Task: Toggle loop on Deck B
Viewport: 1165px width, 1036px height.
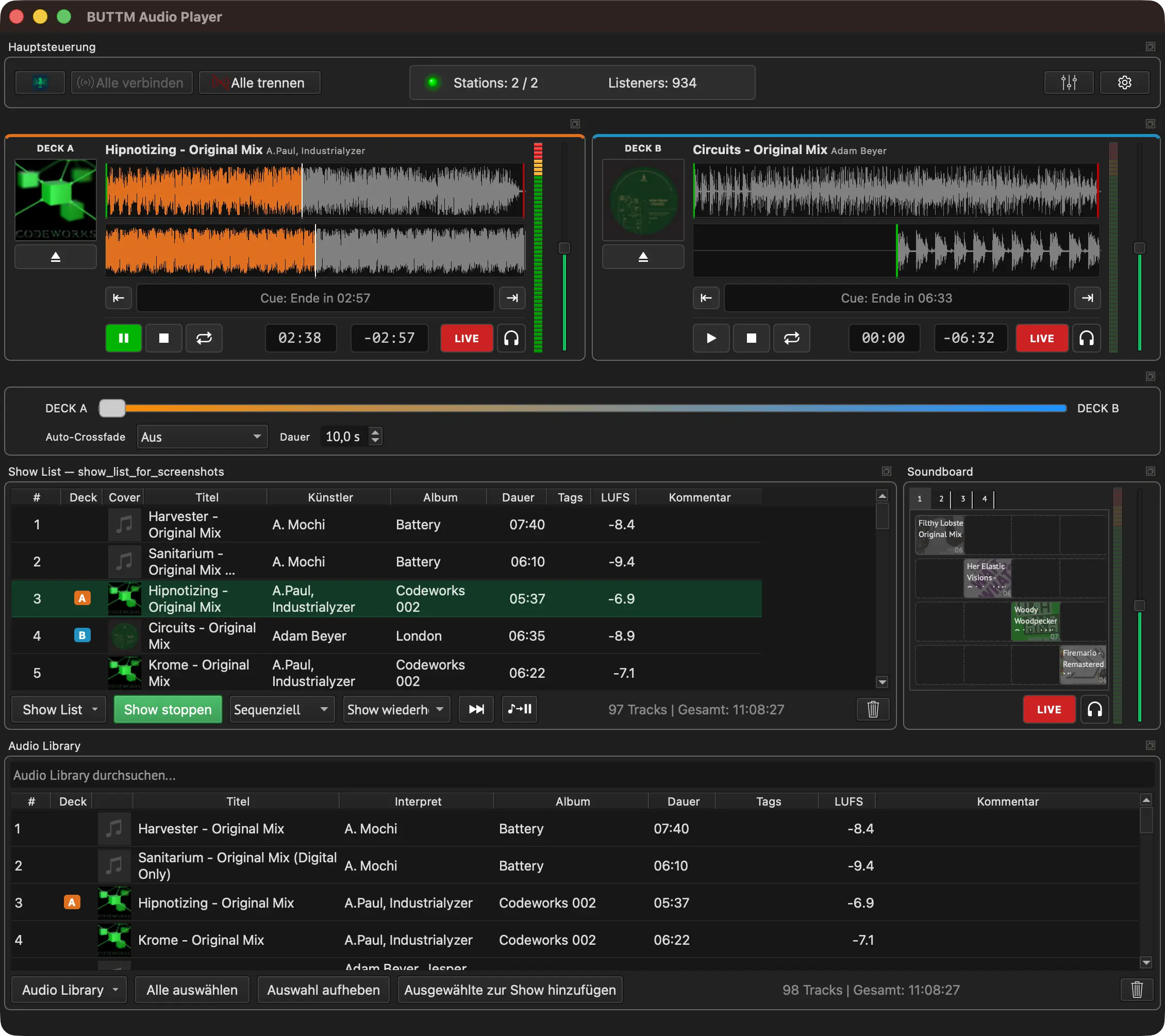Action: (x=792, y=339)
